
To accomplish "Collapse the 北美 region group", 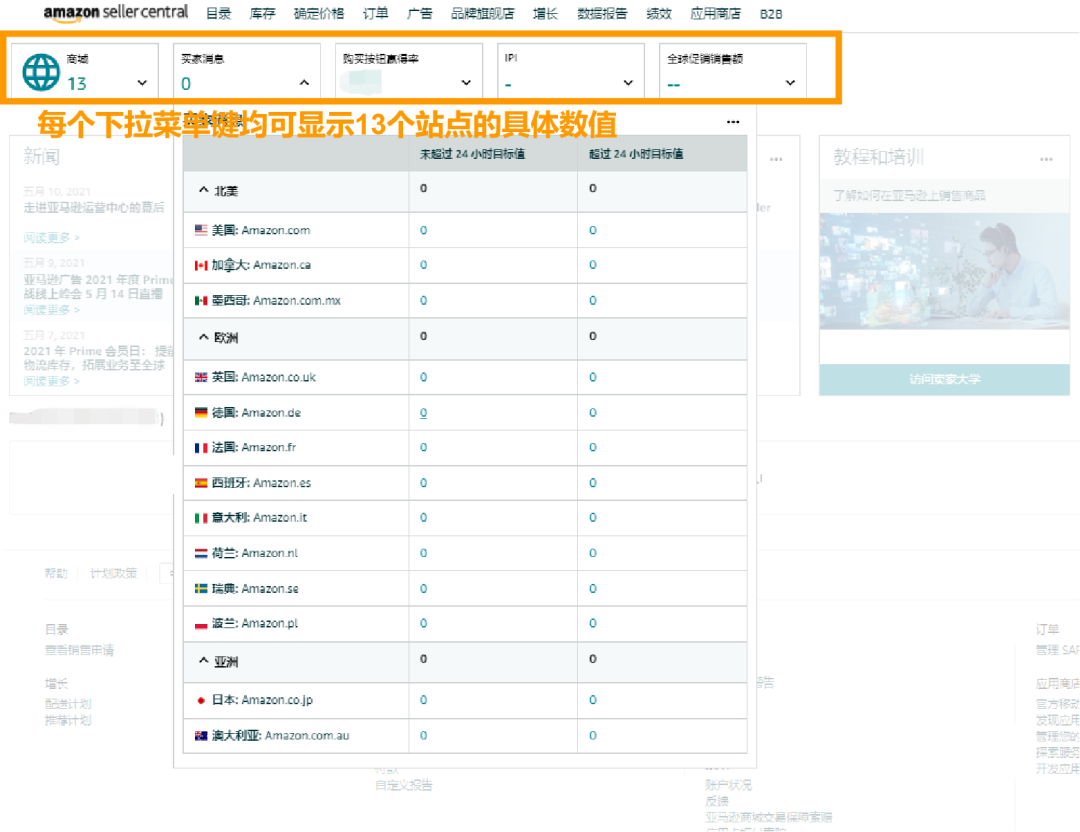I will (203, 189).
